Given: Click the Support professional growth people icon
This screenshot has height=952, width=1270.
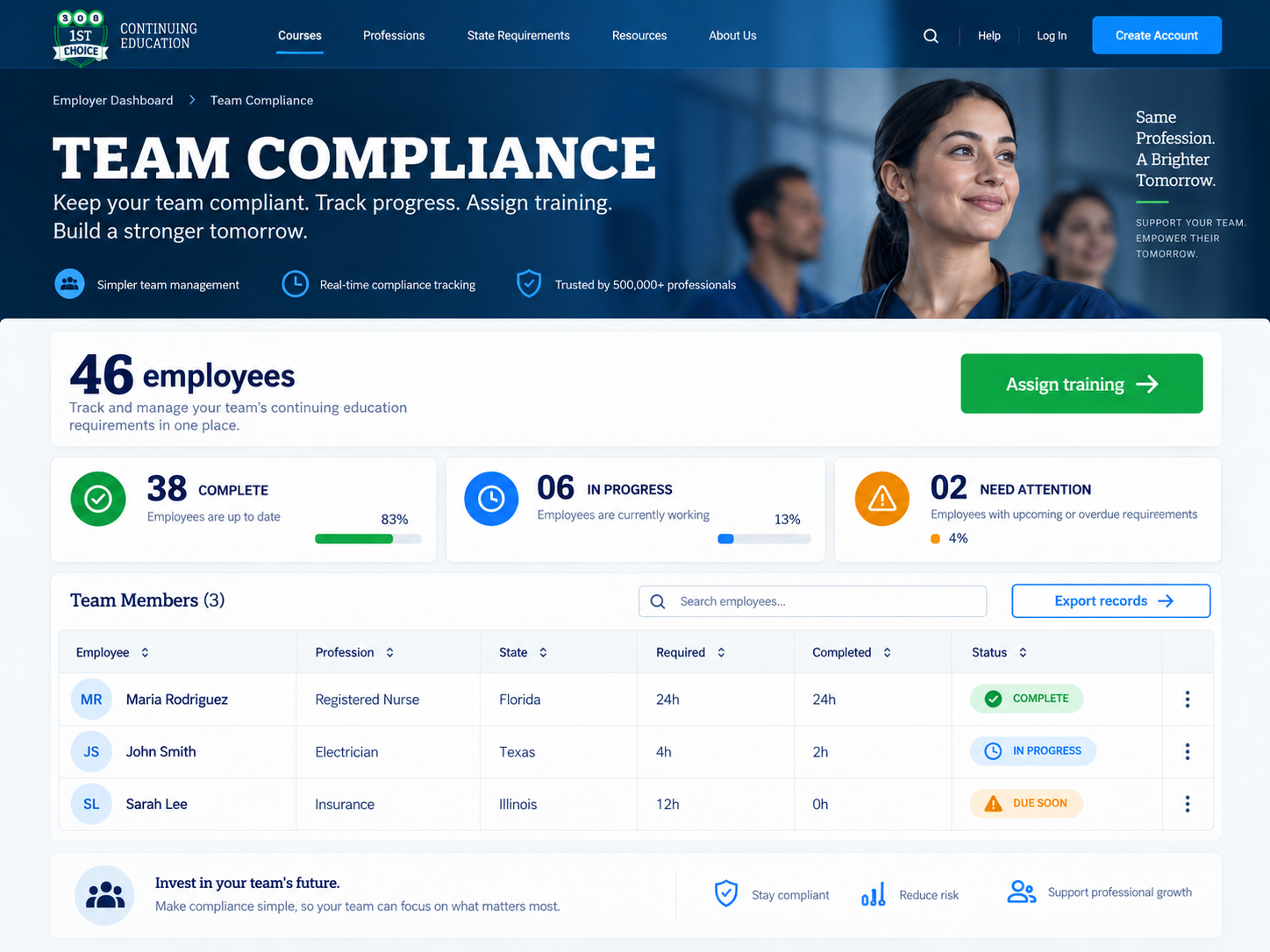Looking at the screenshot, I should pos(1021,892).
